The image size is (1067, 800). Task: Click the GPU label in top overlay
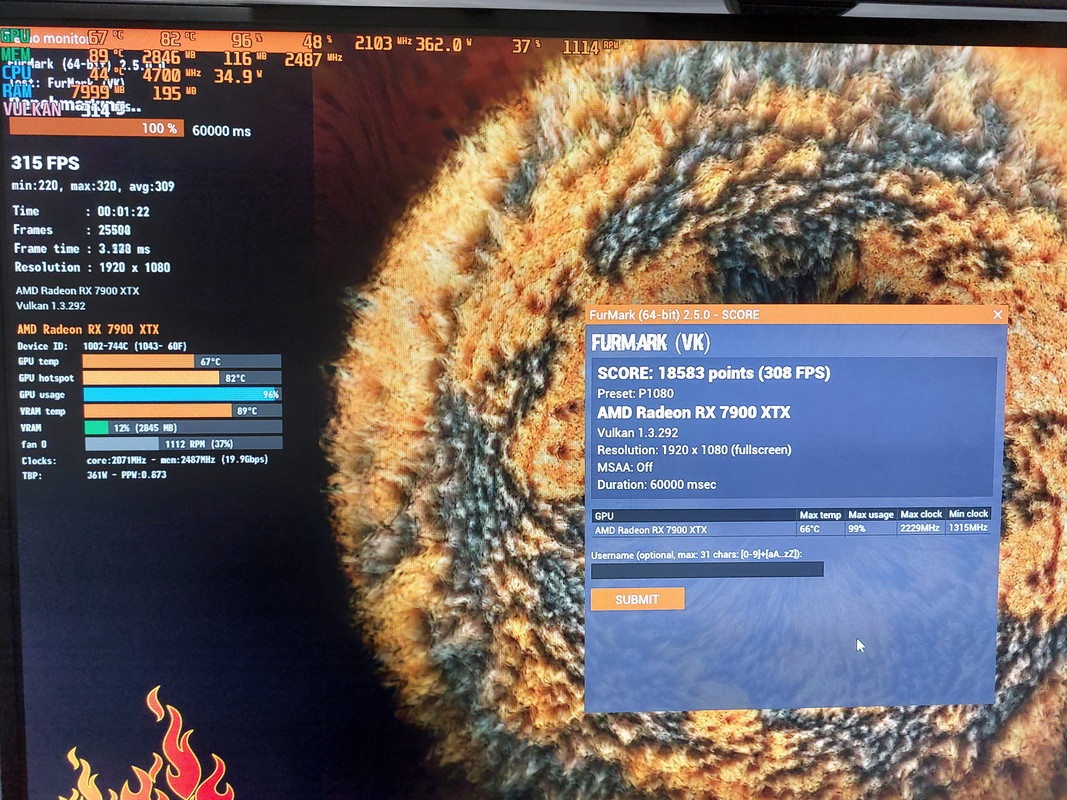(x=16, y=36)
